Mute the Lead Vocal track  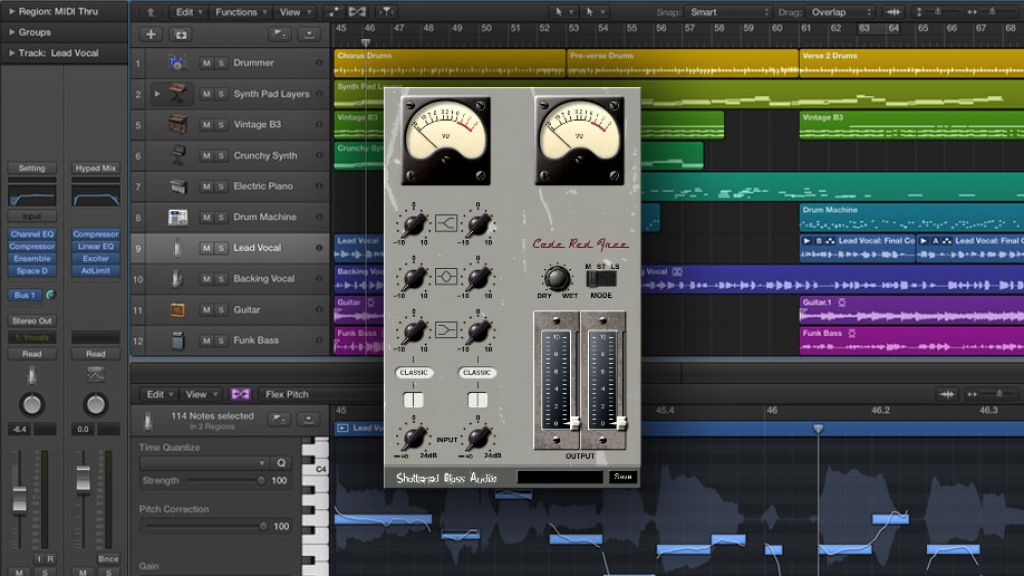[x=206, y=248]
